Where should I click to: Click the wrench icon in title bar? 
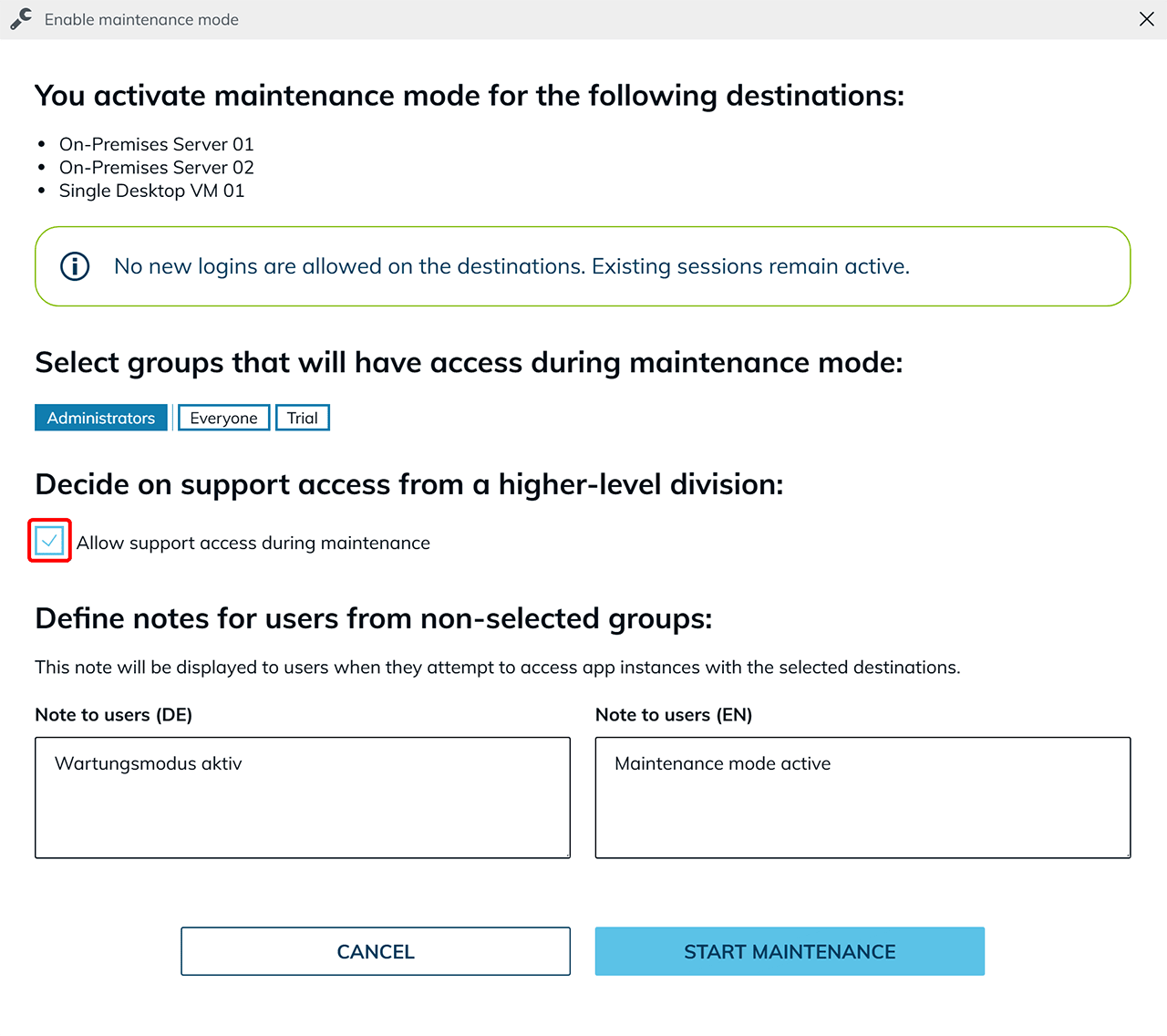click(x=21, y=19)
